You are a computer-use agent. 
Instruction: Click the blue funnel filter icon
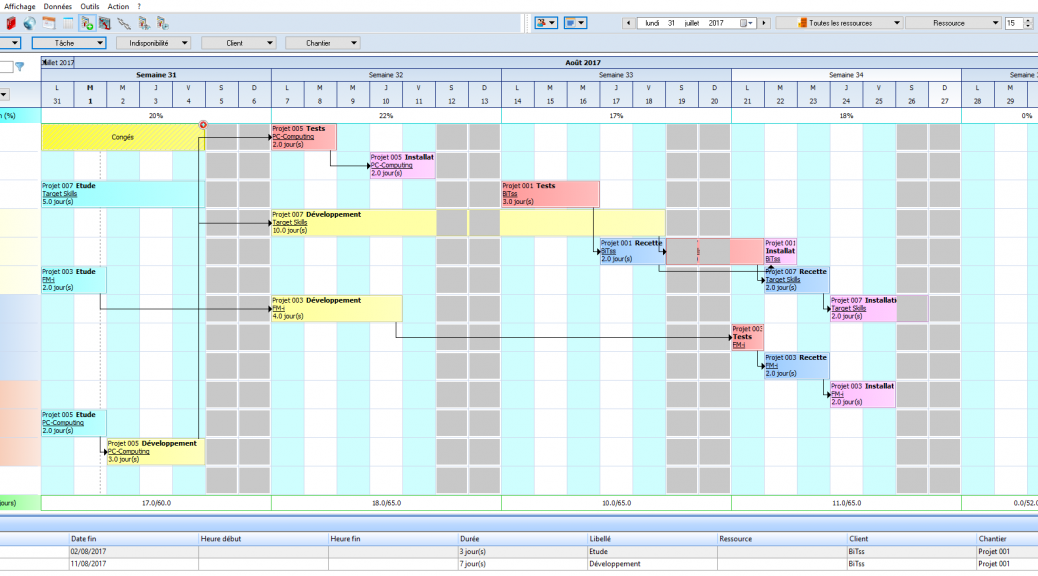click(20, 66)
